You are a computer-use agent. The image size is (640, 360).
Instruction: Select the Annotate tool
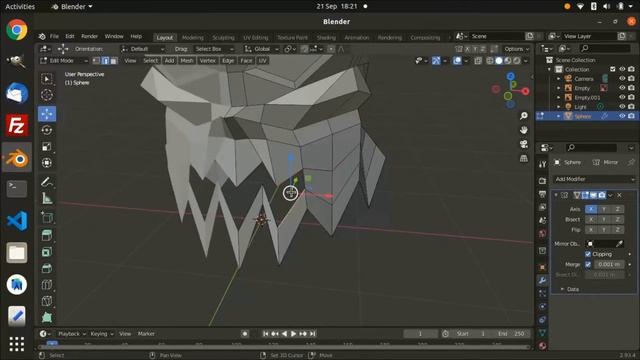[x=47, y=182]
